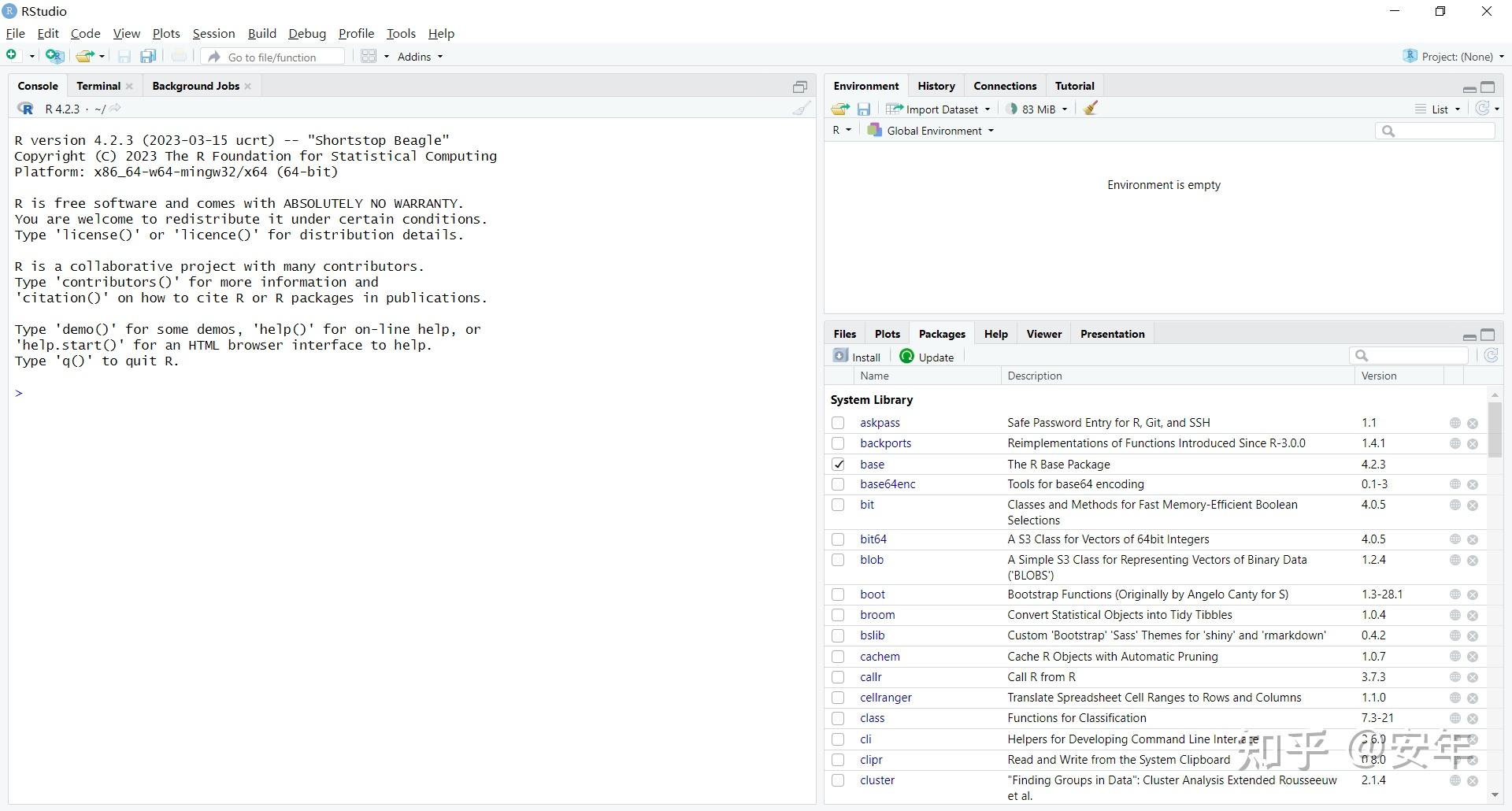Click the Create Project icon
1512x811 pixels.
pyautogui.click(x=54, y=56)
